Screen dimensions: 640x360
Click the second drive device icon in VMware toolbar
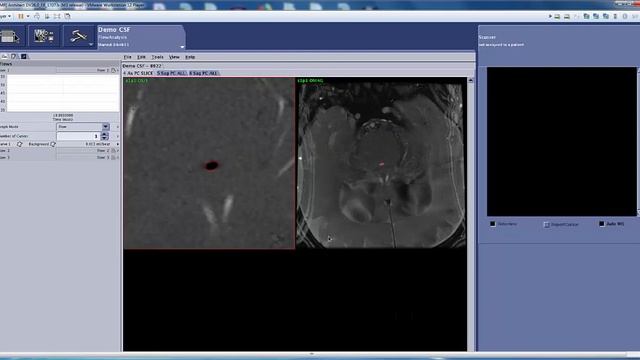[567, 16]
